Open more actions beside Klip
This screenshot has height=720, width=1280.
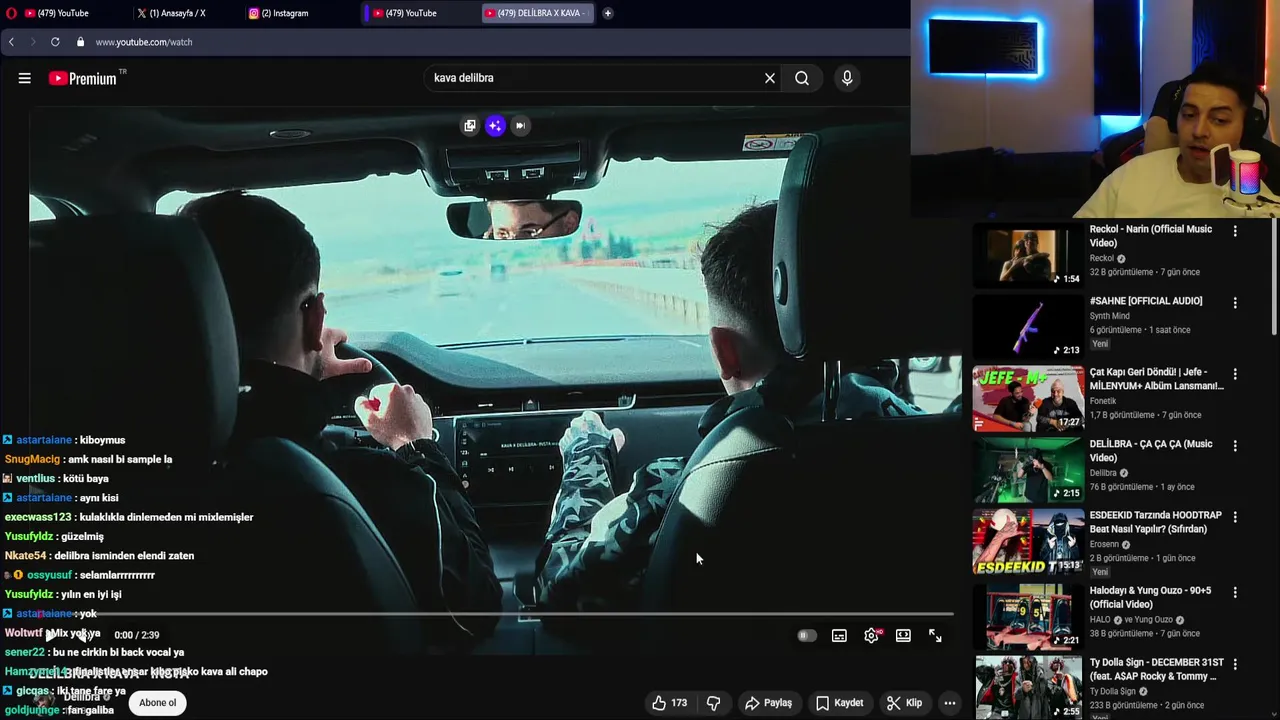950,703
